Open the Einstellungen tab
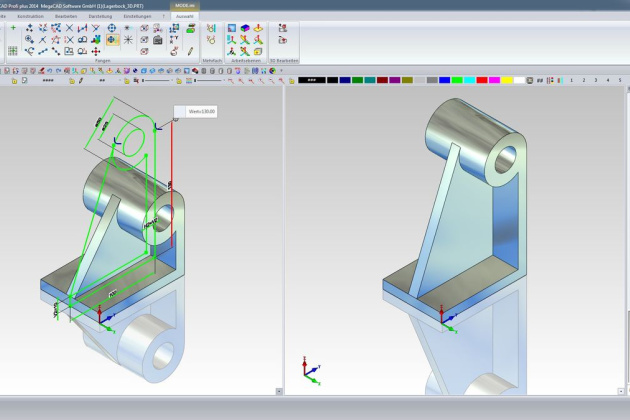The width and height of the screenshot is (630, 420). [x=137, y=16]
